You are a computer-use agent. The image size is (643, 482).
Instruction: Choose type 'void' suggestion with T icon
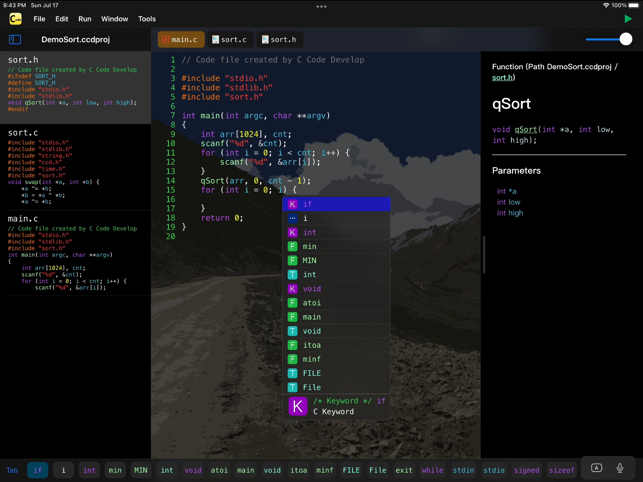336,331
